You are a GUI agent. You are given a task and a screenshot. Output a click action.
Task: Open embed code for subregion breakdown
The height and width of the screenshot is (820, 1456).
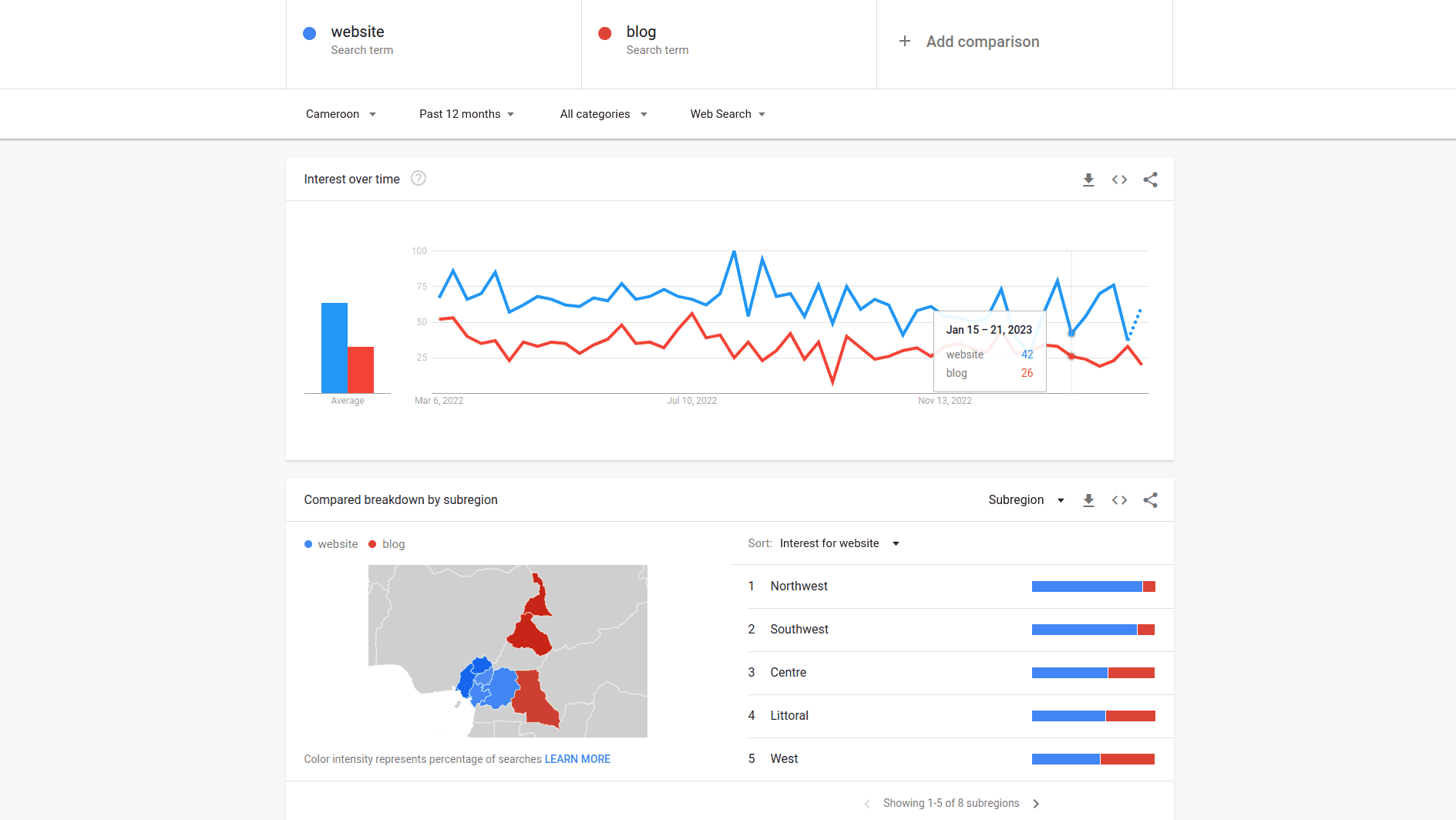(x=1119, y=500)
